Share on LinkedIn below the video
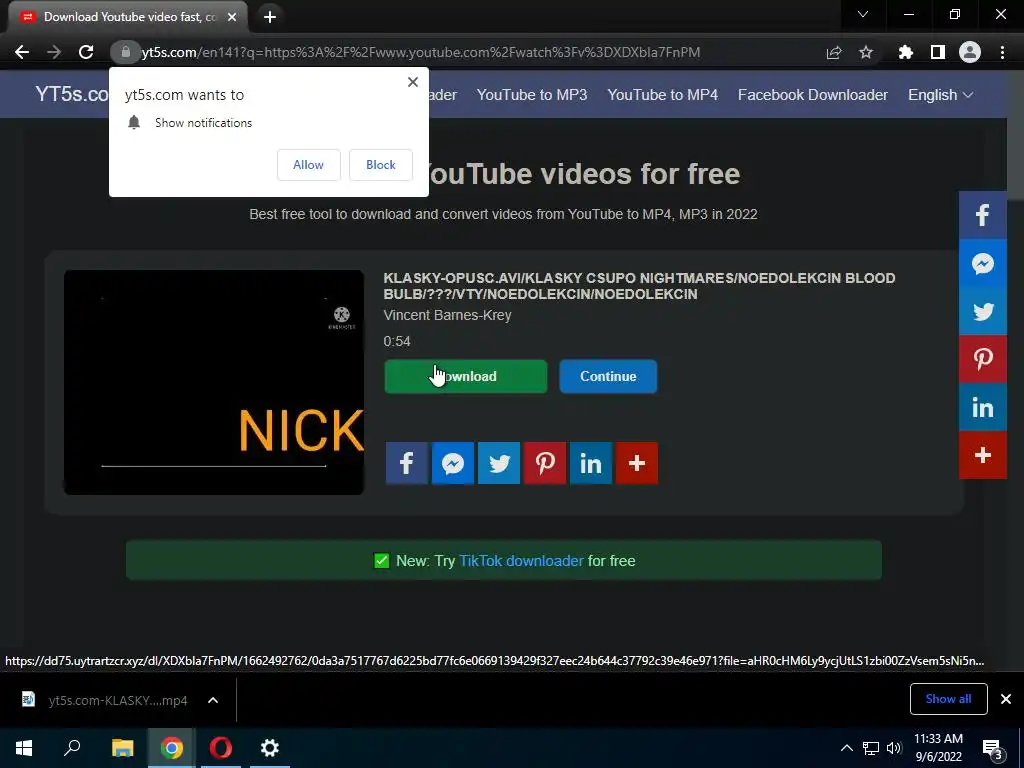1024x768 pixels. point(591,463)
